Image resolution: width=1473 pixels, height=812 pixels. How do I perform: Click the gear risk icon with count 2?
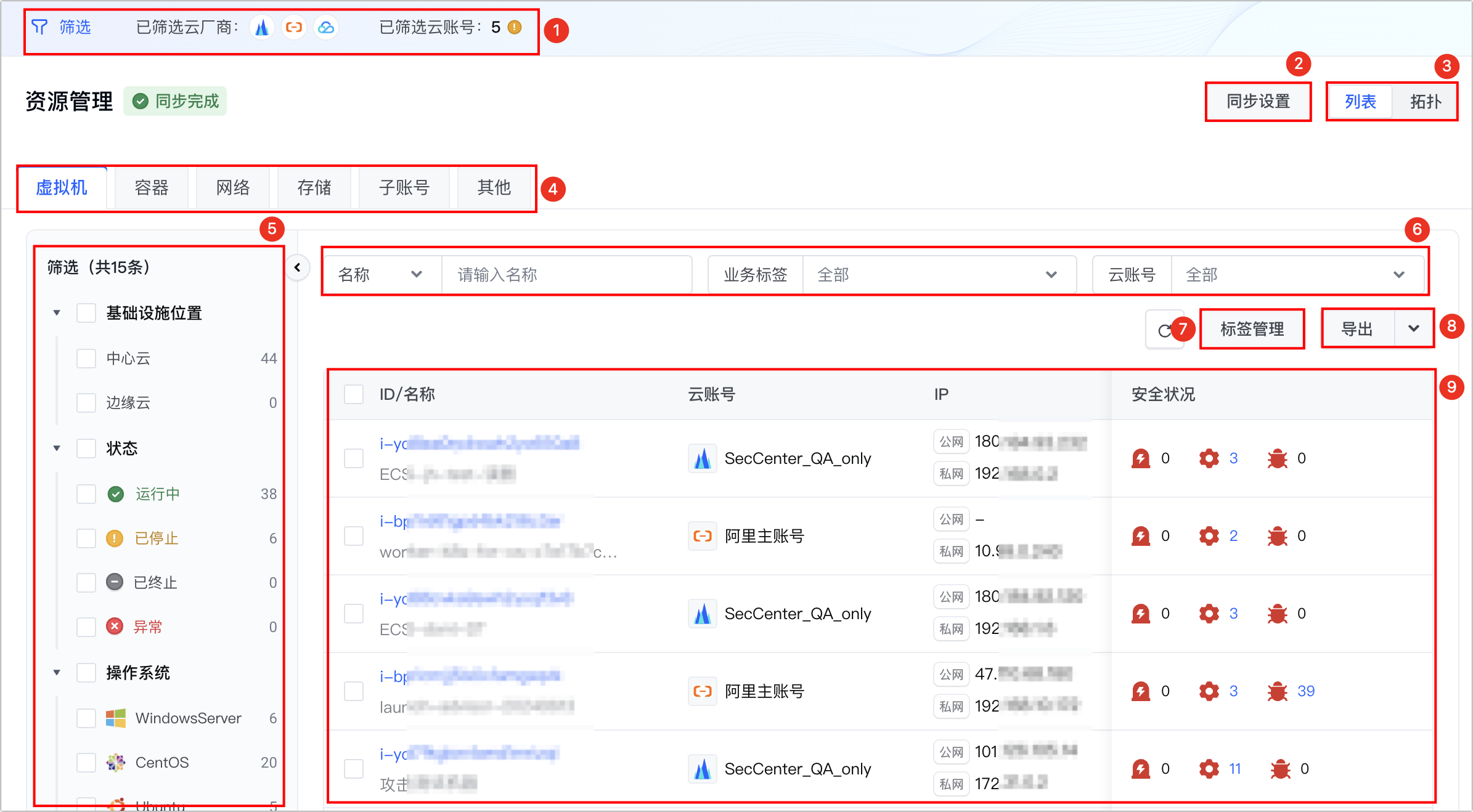click(1209, 536)
